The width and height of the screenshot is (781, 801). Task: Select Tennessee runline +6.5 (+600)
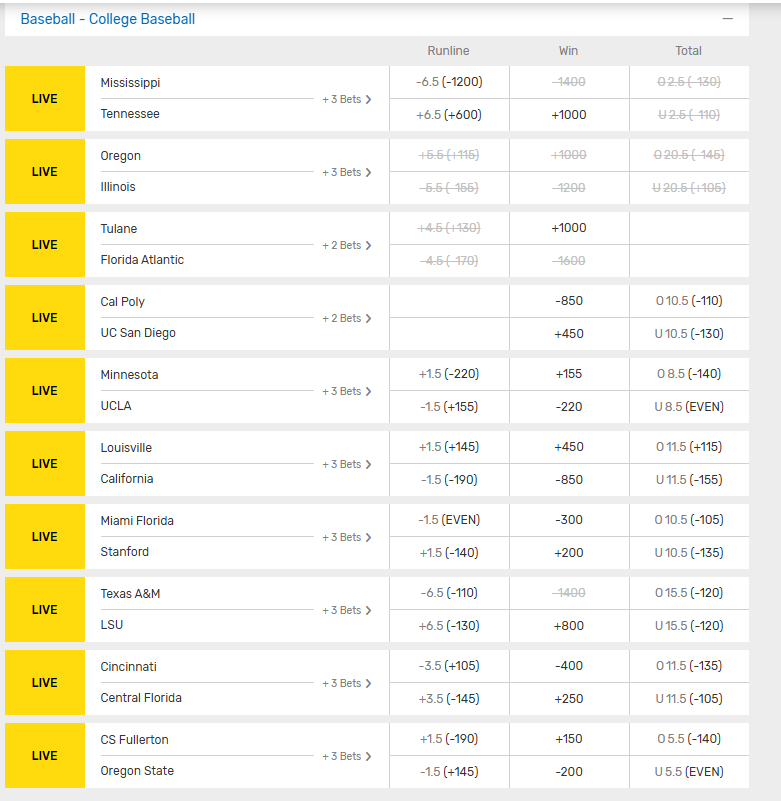tap(449, 115)
